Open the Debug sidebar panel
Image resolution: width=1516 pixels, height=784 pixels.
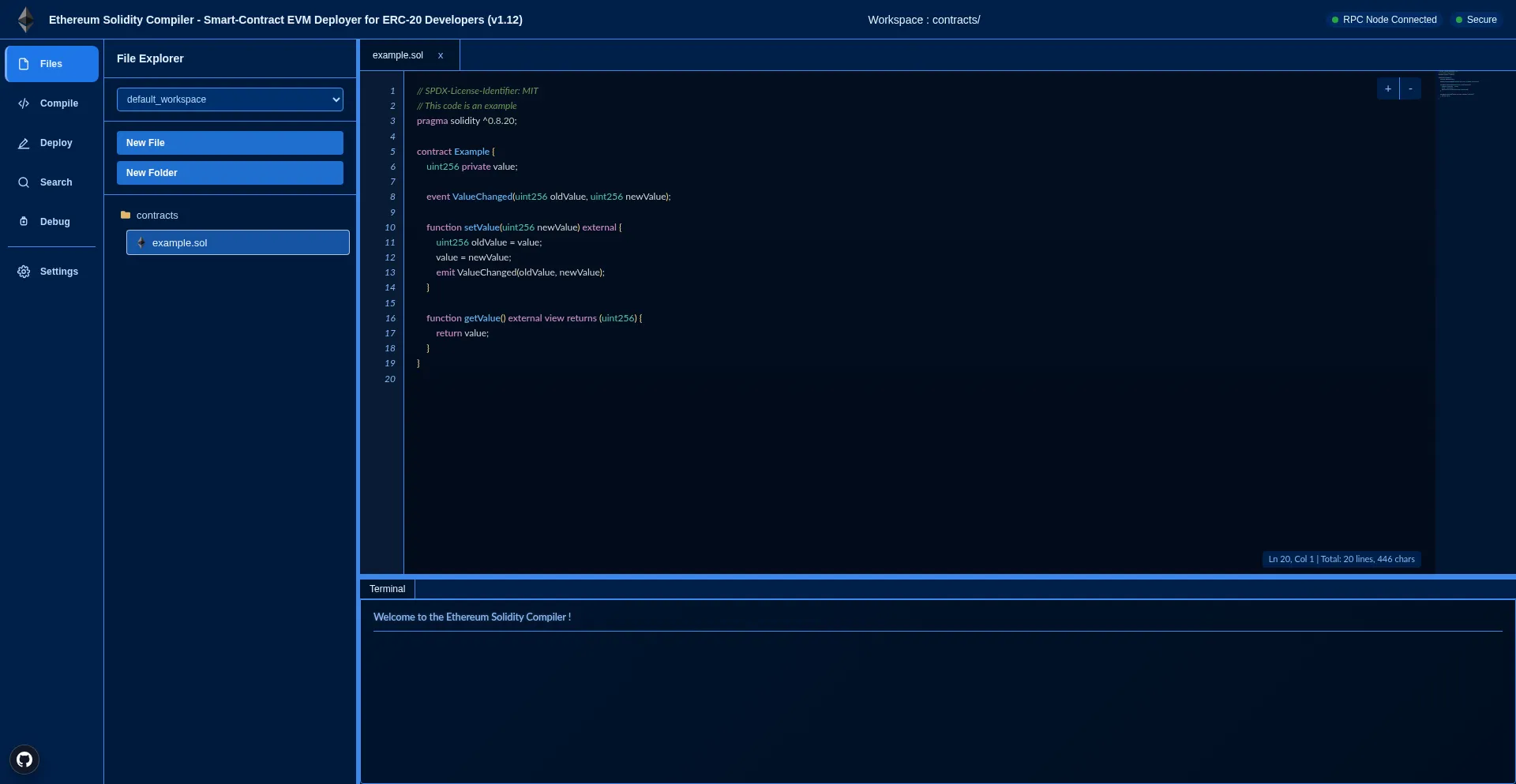point(52,222)
